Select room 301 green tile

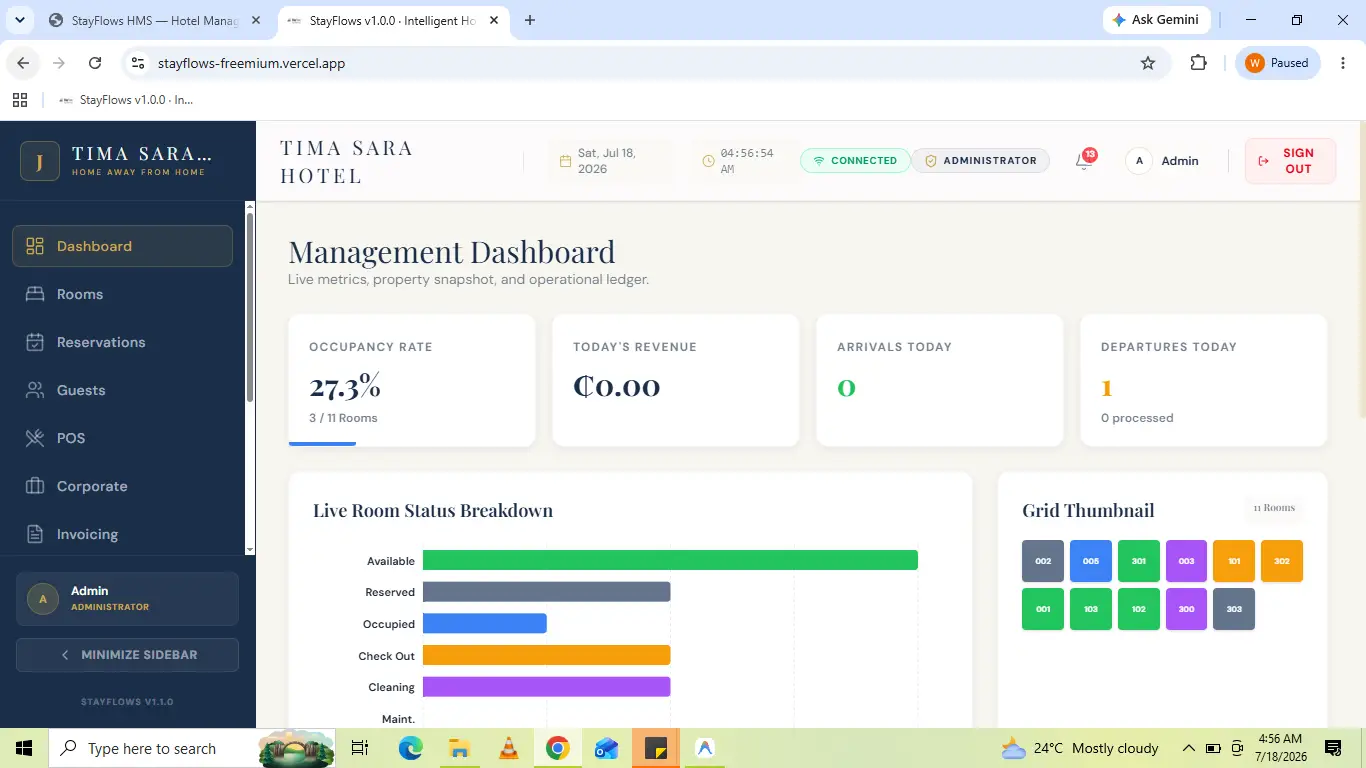pyautogui.click(x=1139, y=561)
